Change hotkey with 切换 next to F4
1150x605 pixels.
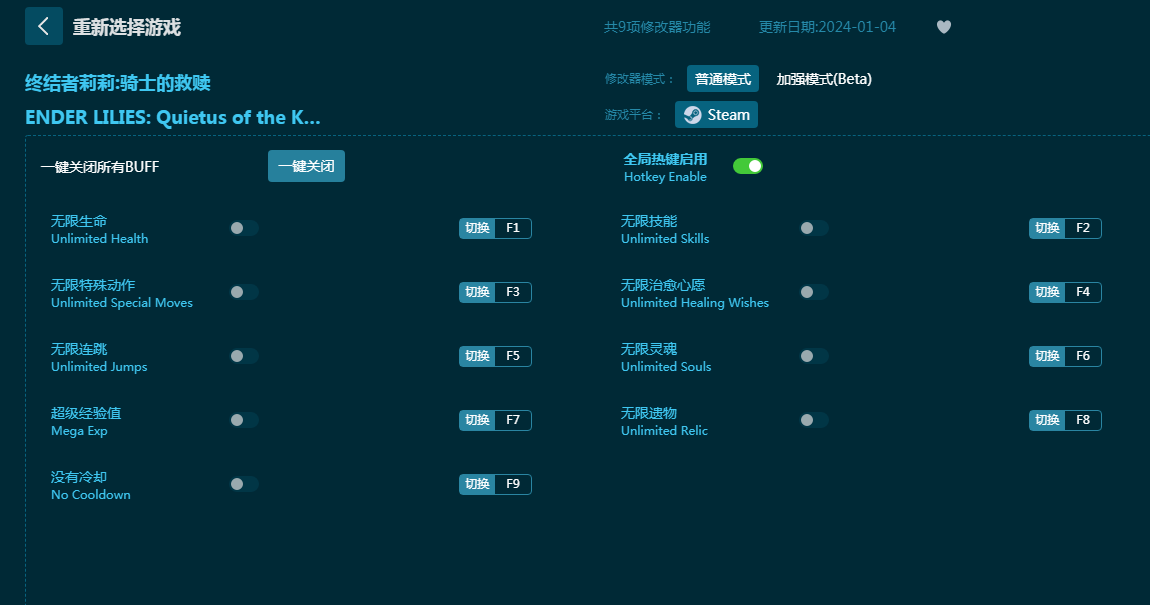[1047, 292]
